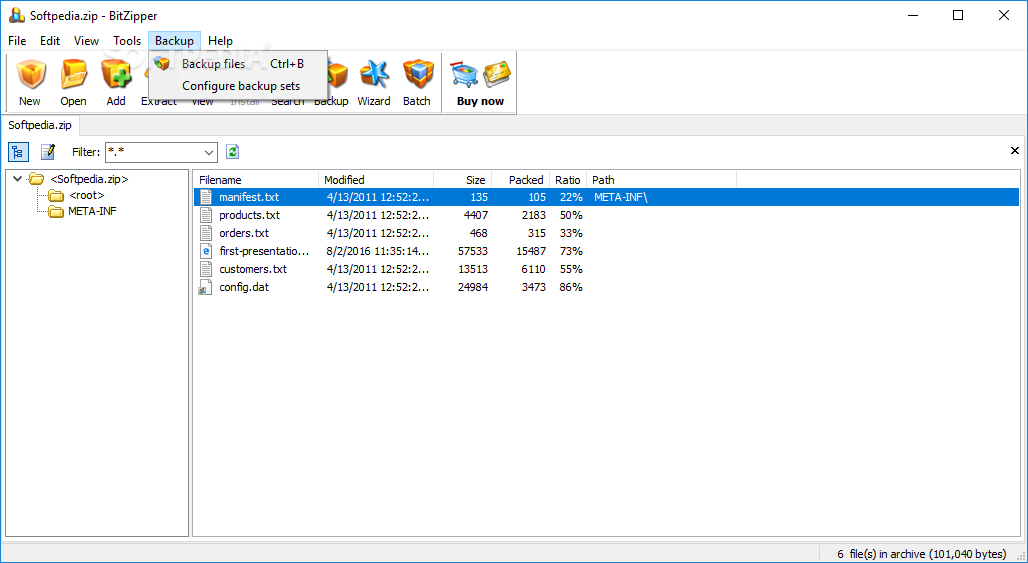Open the View menu

(87, 41)
